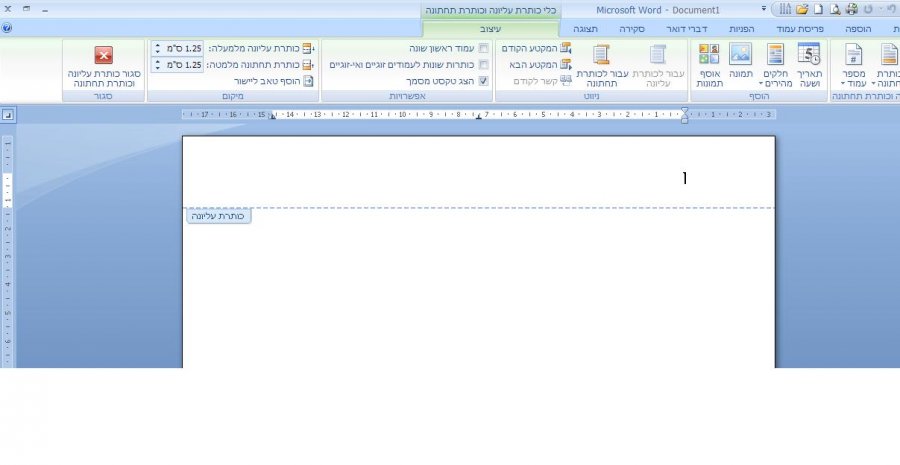Open Word Help question mark icon
The image size is (900, 465).
[6, 28]
